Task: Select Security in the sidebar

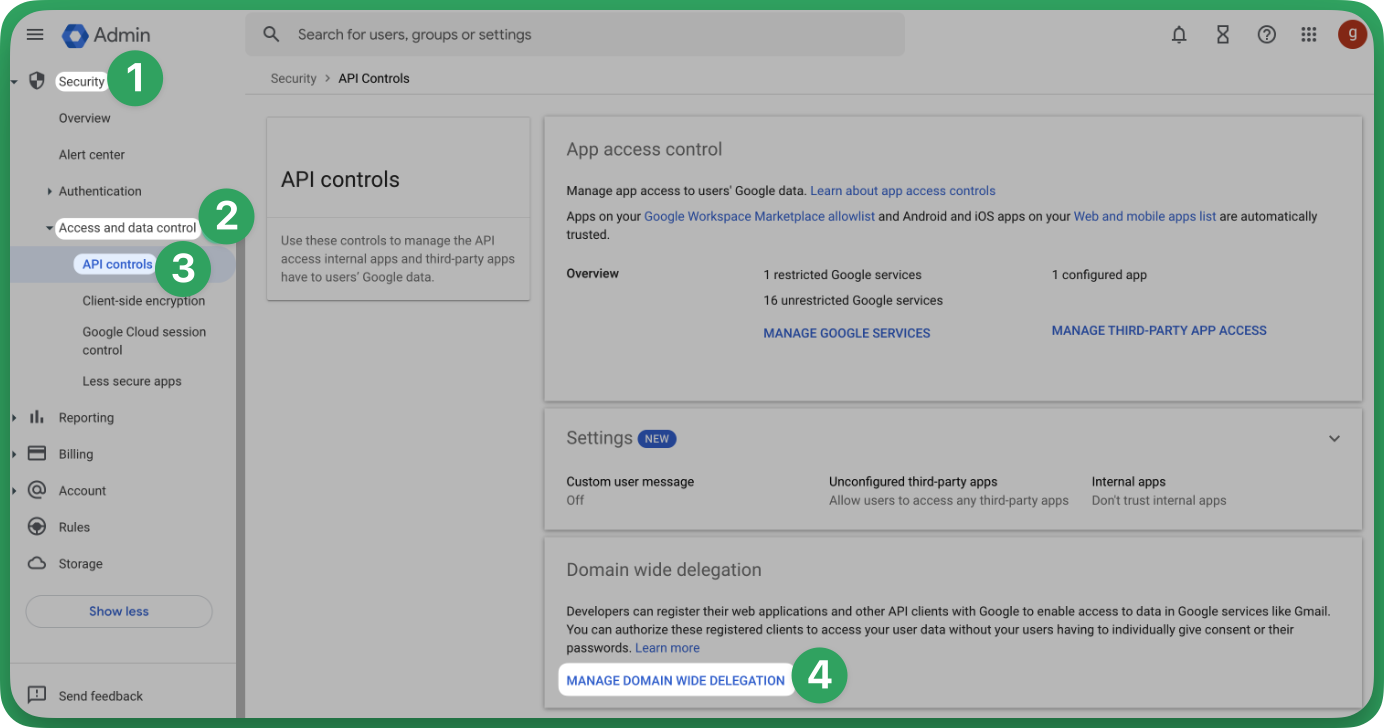Action: click(x=81, y=82)
